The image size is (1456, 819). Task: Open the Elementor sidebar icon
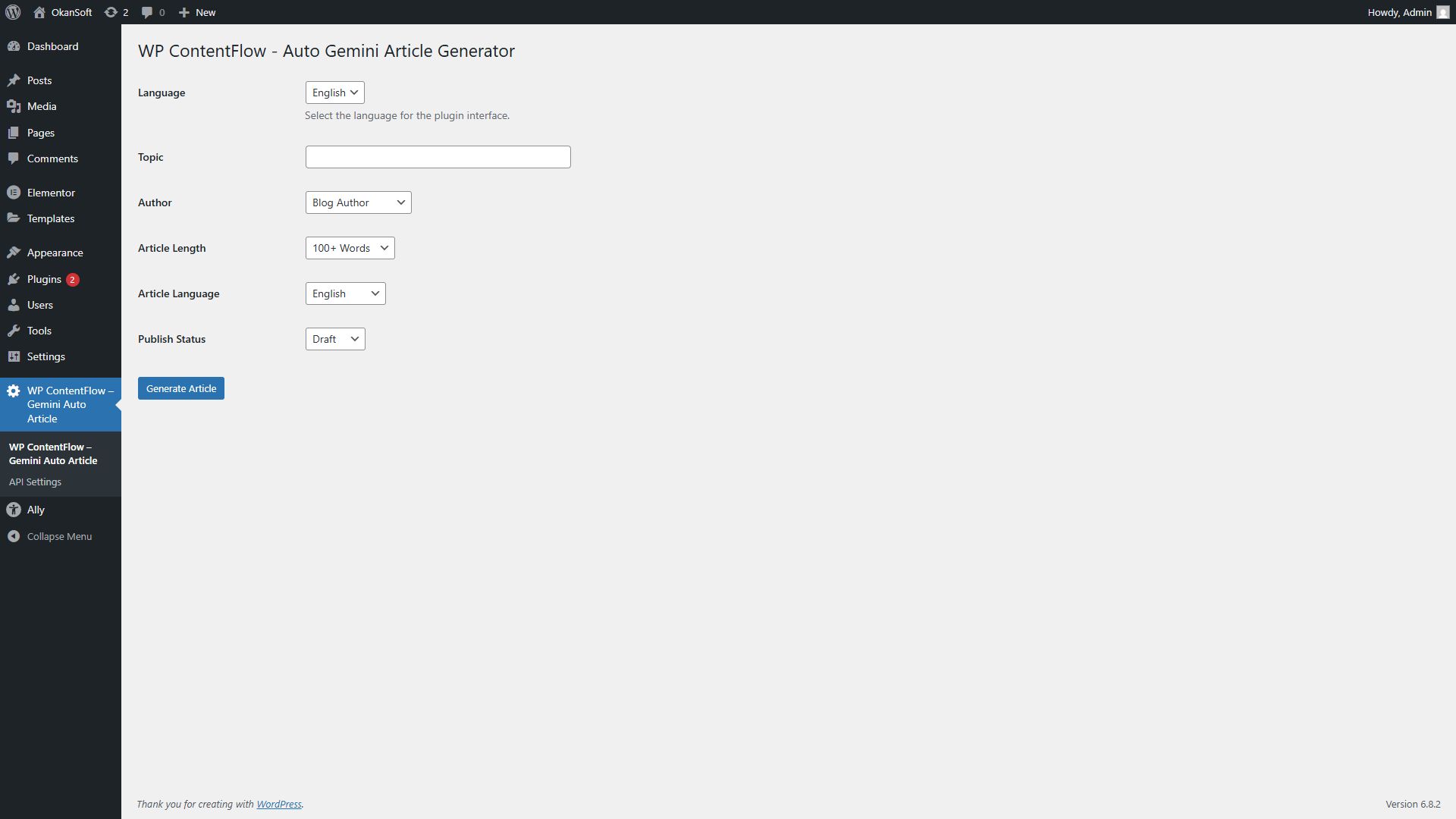point(14,193)
